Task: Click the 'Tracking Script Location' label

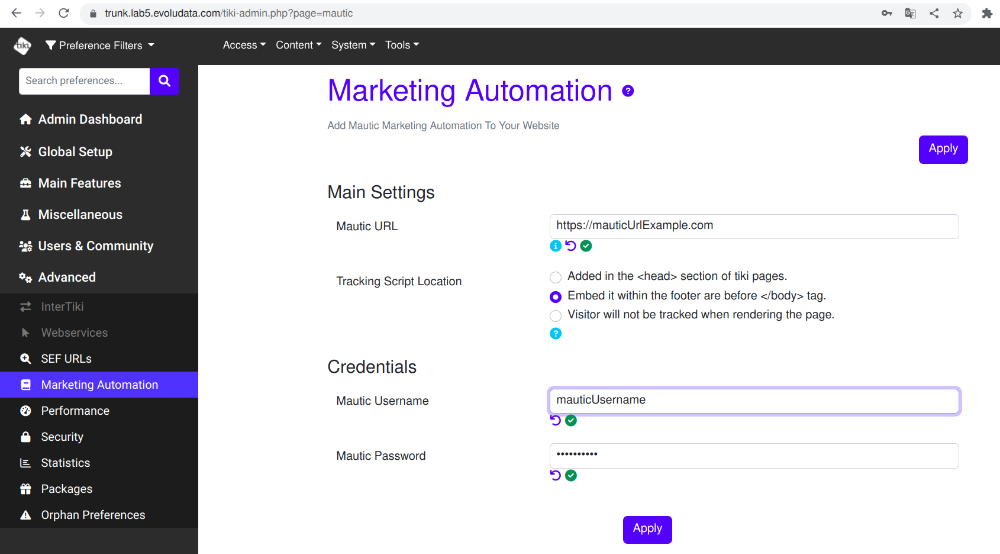Action: coord(399,281)
